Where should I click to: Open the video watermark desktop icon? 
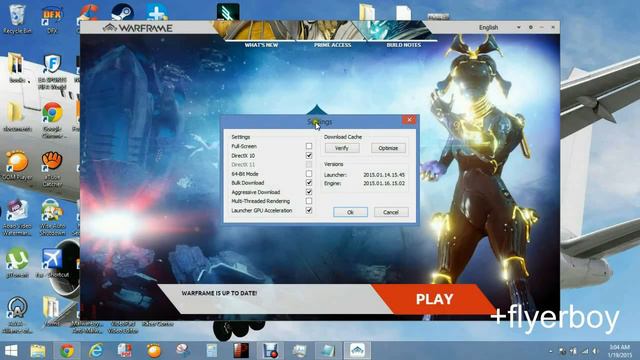pyautogui.click(x=17, y=217)
